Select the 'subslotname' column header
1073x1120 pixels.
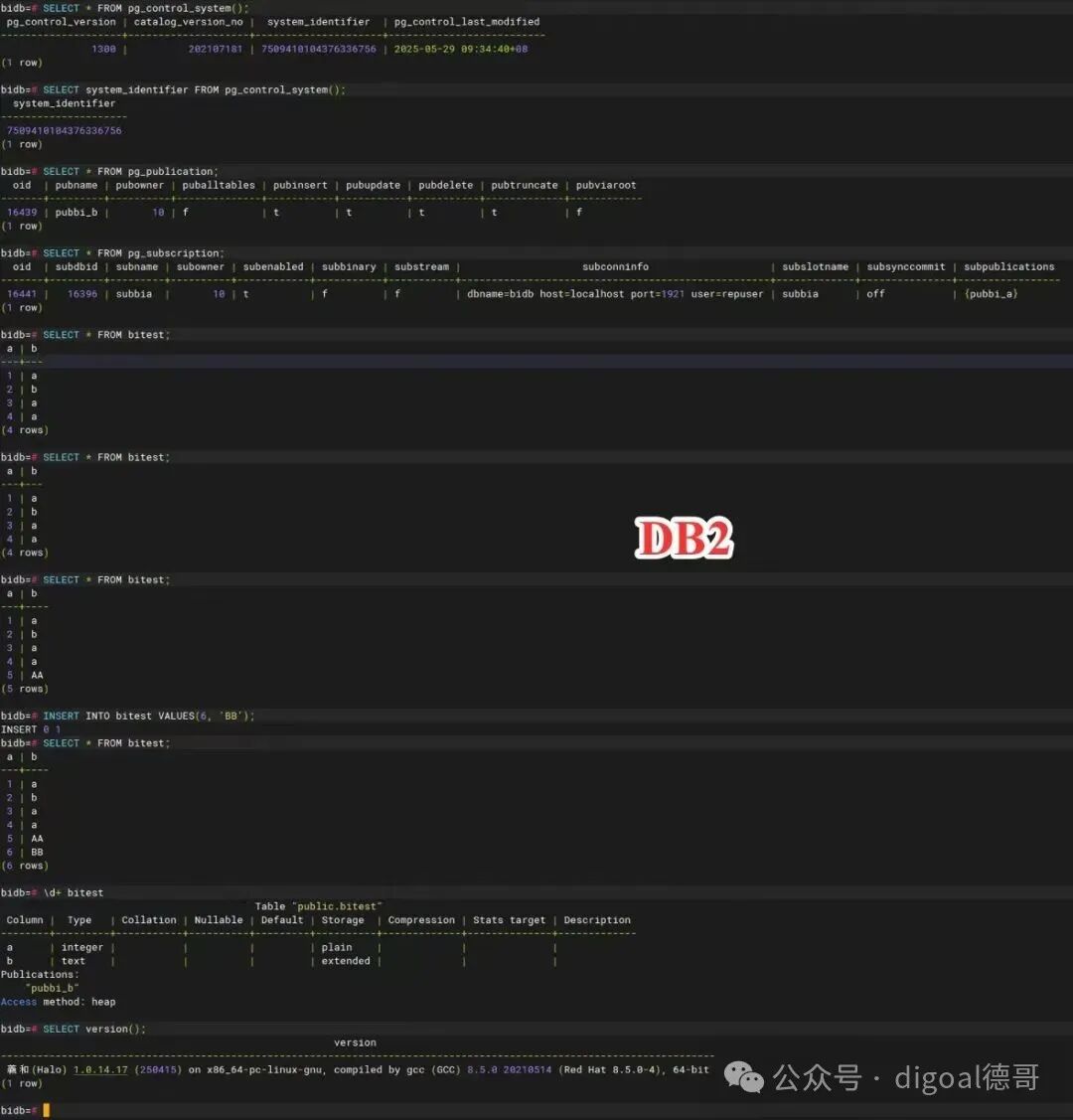pos(816,266)
